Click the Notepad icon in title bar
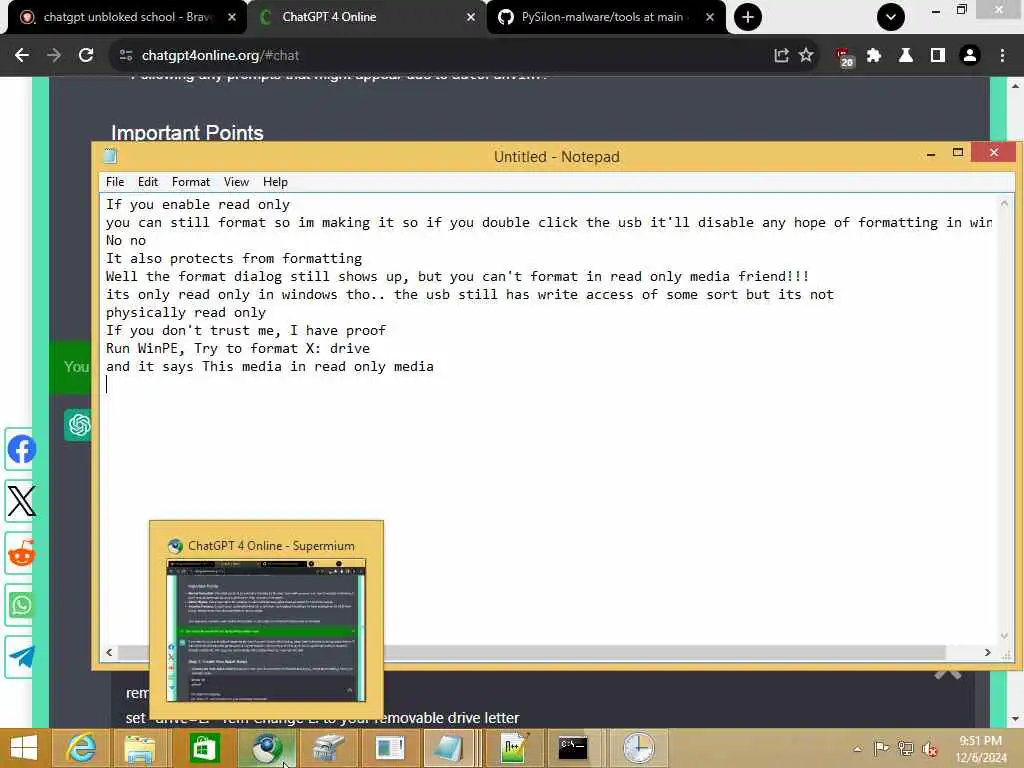1024x768 pixels. [x=110, y=156]
